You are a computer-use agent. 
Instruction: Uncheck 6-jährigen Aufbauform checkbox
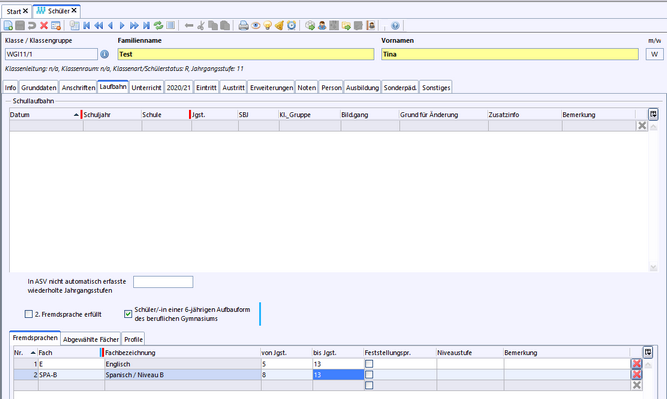128,314
